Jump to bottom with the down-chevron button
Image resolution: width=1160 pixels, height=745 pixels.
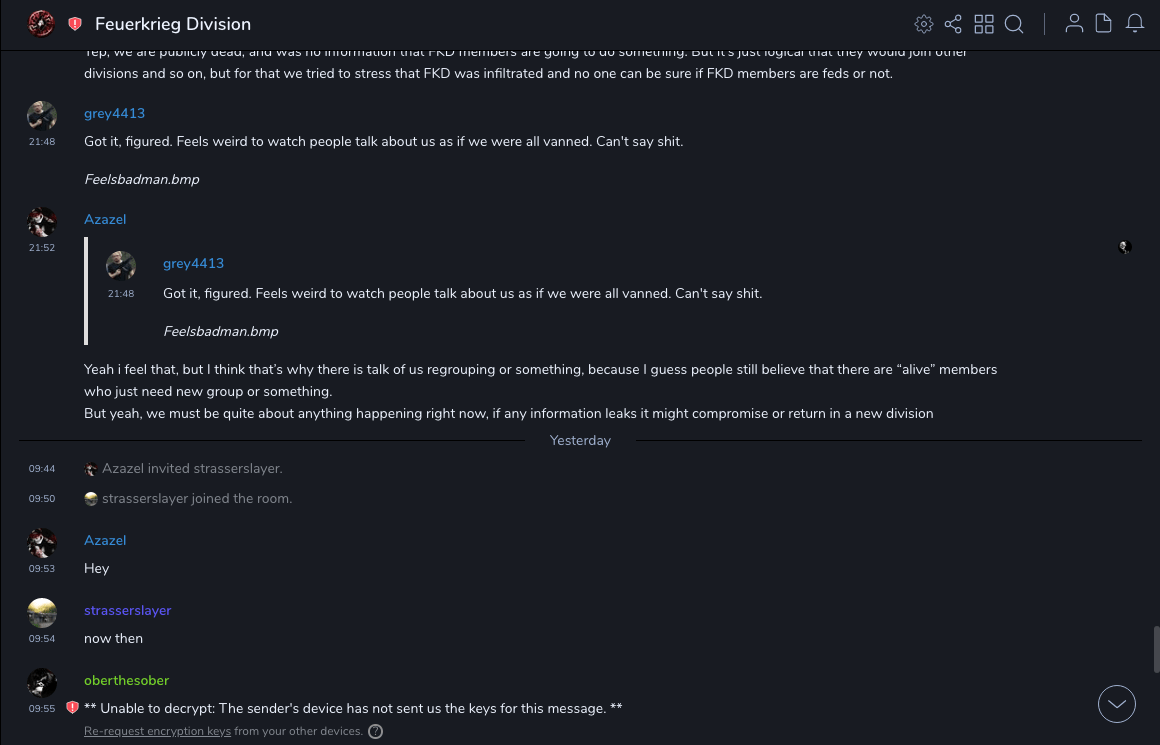pyautogui.click(x=1117, y=704)
